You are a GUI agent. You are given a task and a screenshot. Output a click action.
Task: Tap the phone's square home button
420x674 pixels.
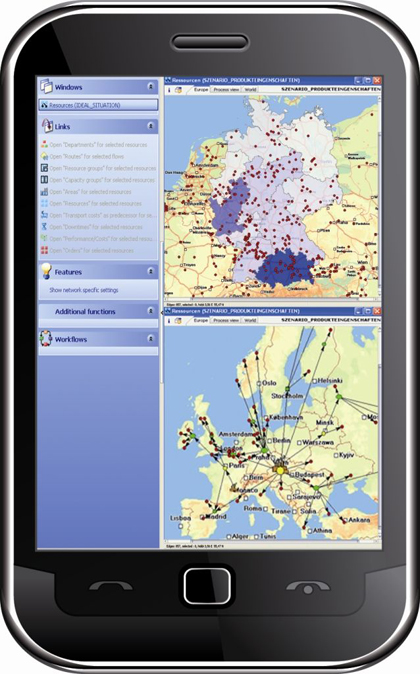point(207,586)
